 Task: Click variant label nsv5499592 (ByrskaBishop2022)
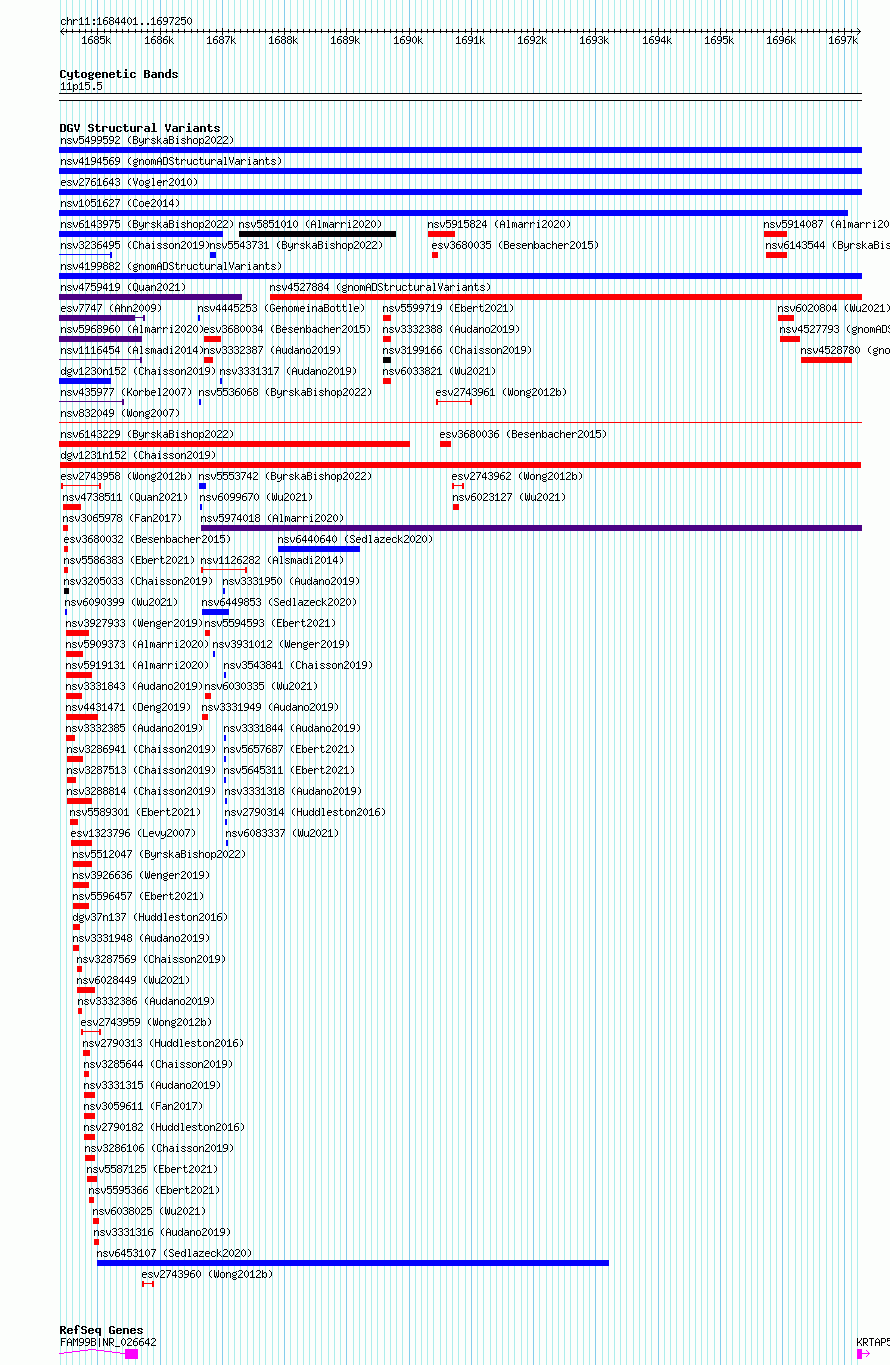(x=147, y=141)
